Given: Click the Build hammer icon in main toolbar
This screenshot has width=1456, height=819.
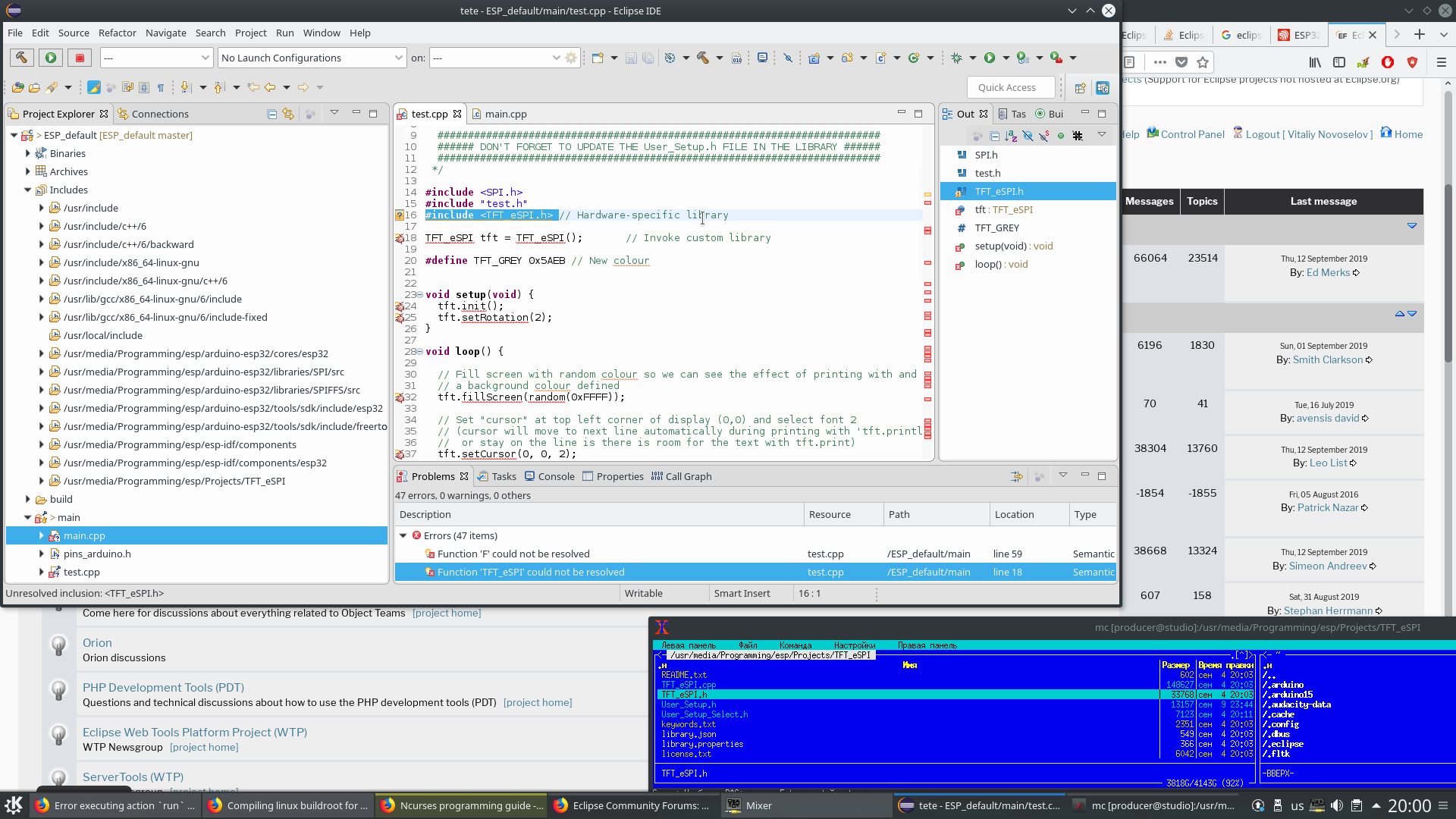Looking at the screenshot, I should click(x=703, y=58).
